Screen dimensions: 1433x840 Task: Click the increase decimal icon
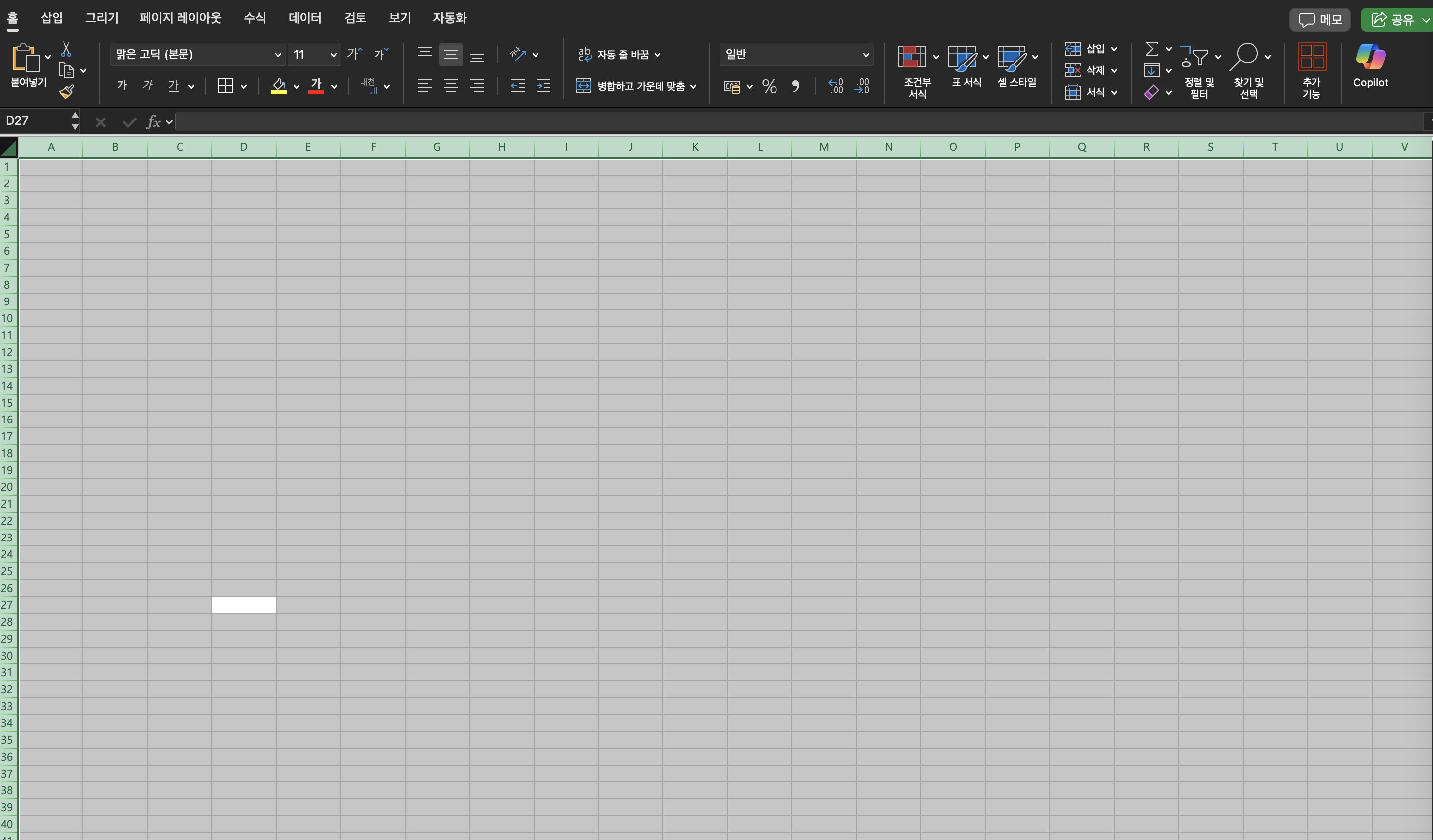tap(836, 86)
